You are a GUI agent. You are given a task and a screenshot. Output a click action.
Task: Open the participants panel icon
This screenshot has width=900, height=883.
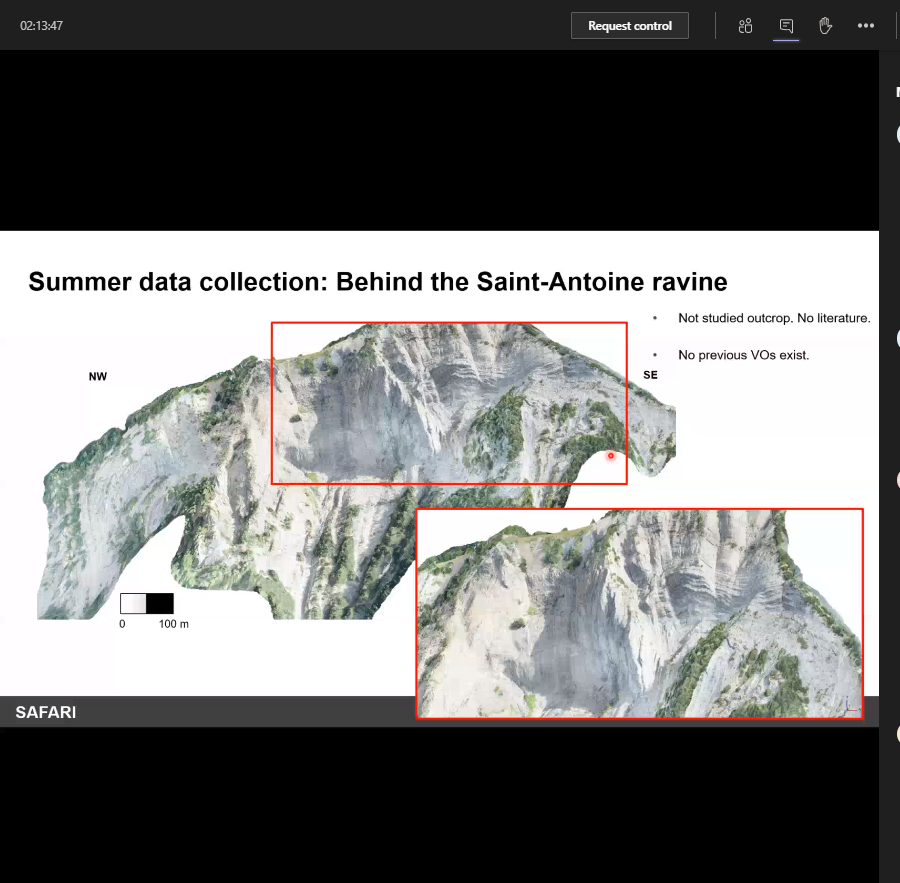pos(745,26)
